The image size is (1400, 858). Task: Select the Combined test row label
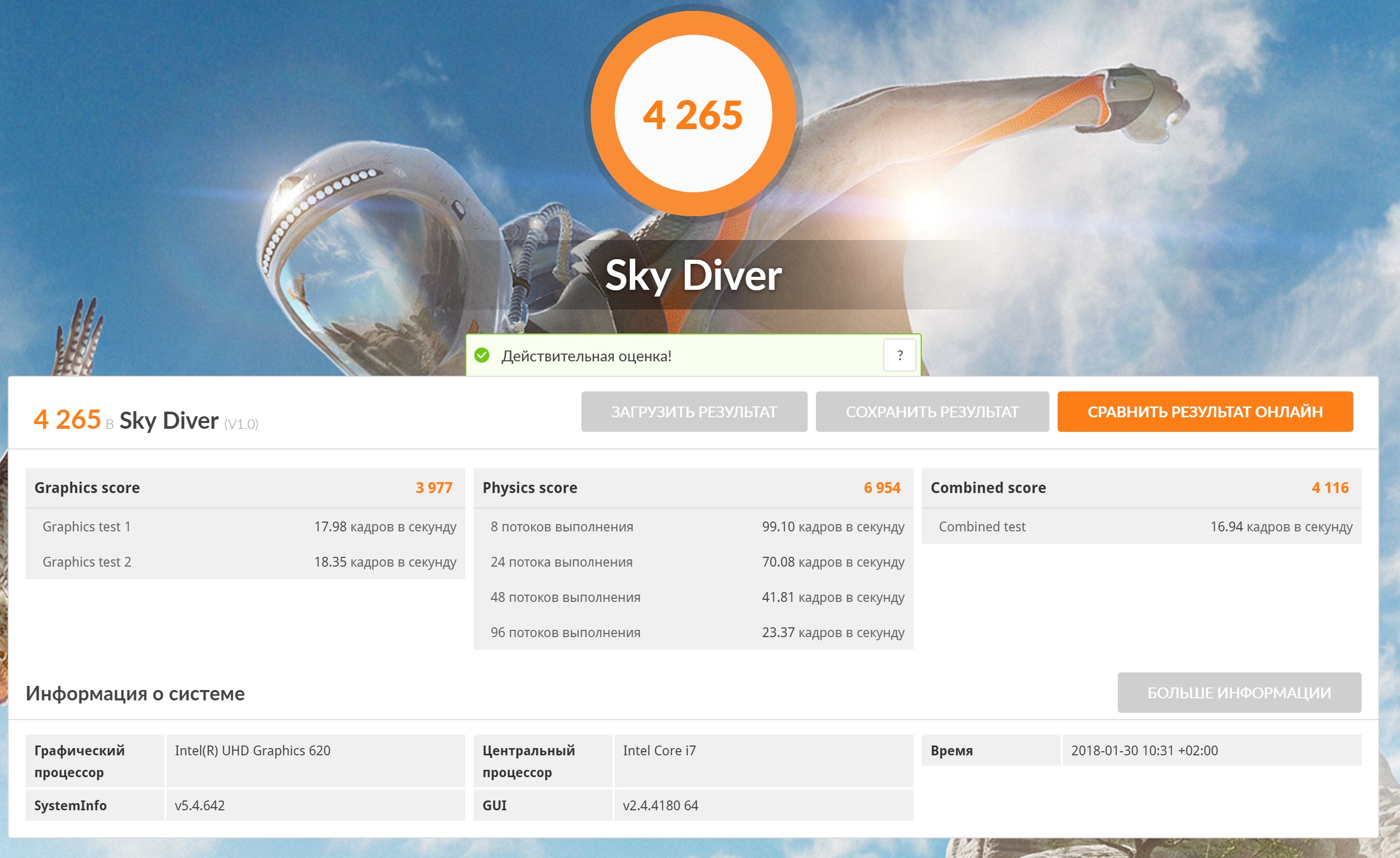point(982,527)
